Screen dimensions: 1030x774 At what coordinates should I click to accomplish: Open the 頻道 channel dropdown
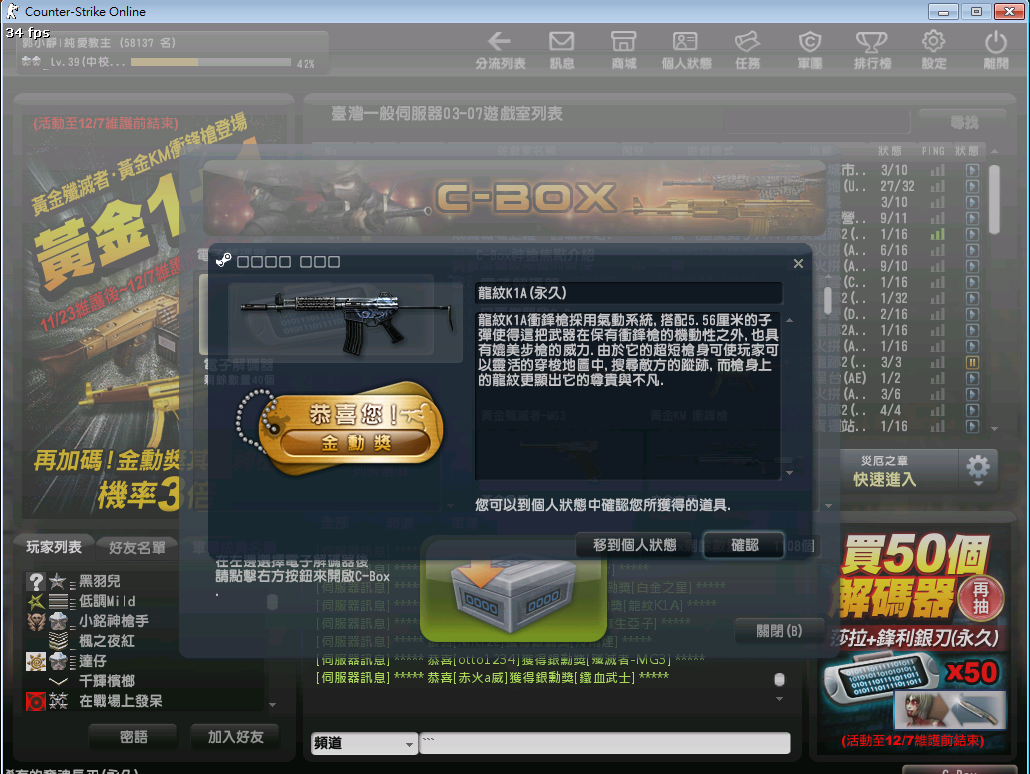tap(364, 743)
